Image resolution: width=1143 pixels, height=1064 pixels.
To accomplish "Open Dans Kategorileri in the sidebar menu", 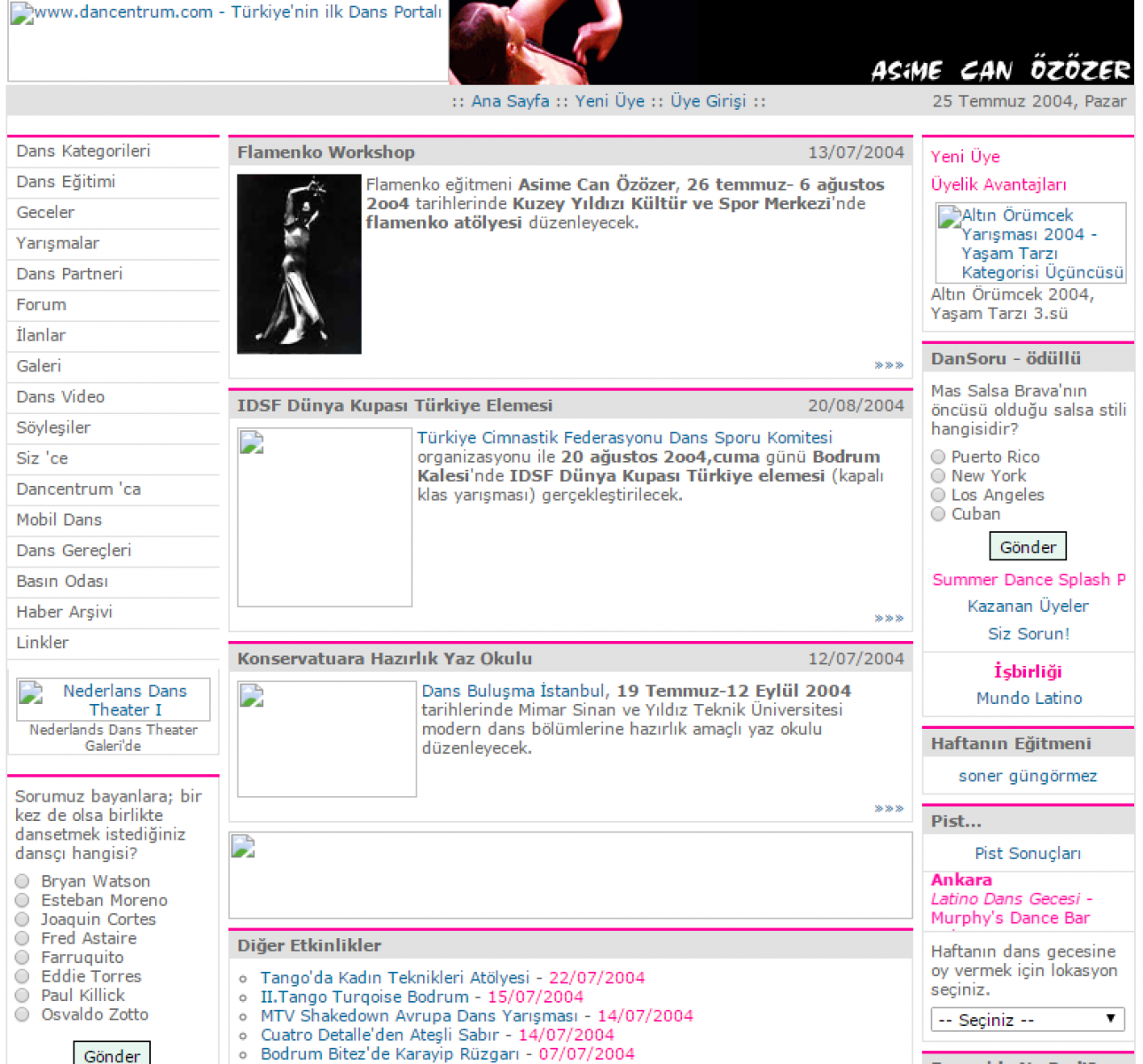I will point(83,151).
